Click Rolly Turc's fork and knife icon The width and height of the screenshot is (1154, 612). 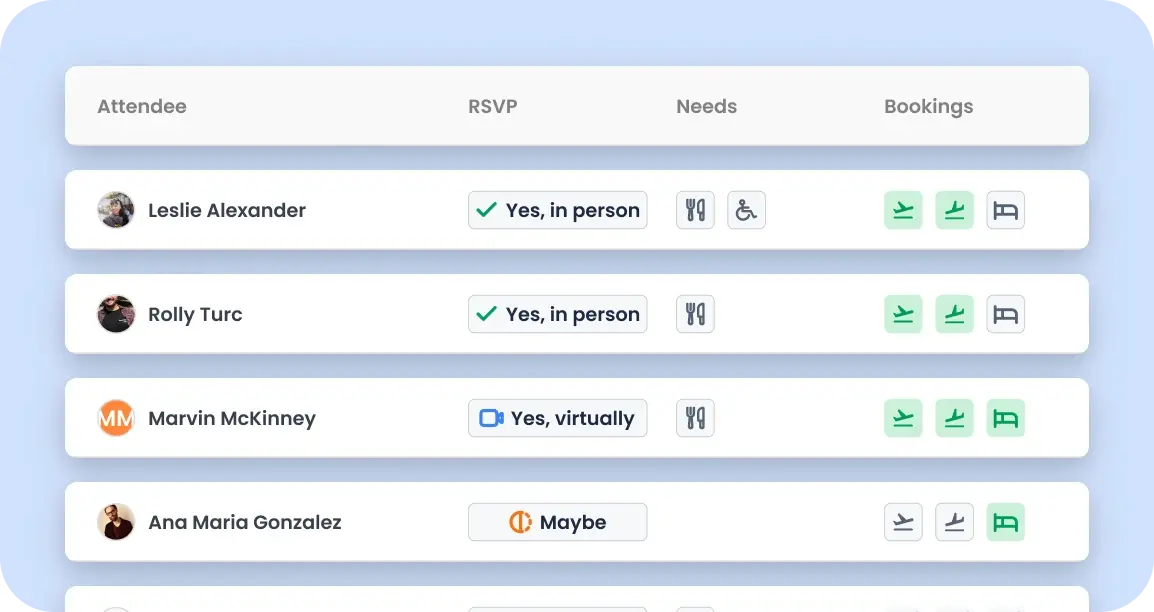695,314
